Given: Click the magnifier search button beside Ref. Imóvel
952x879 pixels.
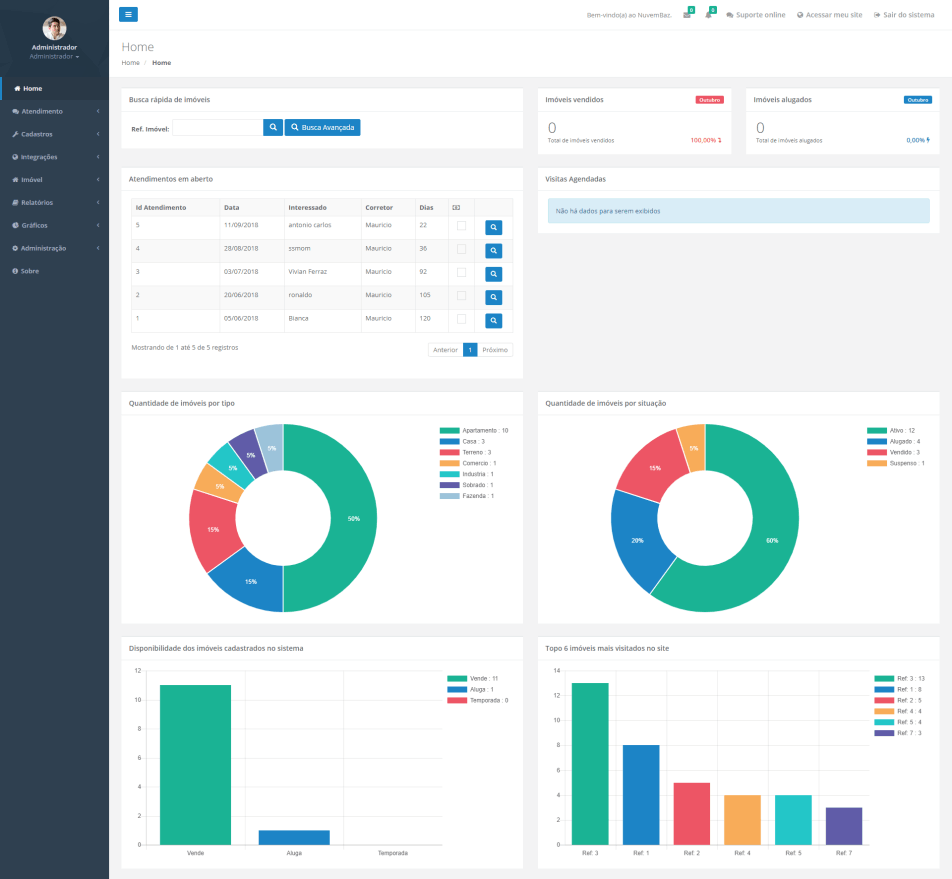Looking at the screenshot, I should pyautogui.click(x=273, y=128).
